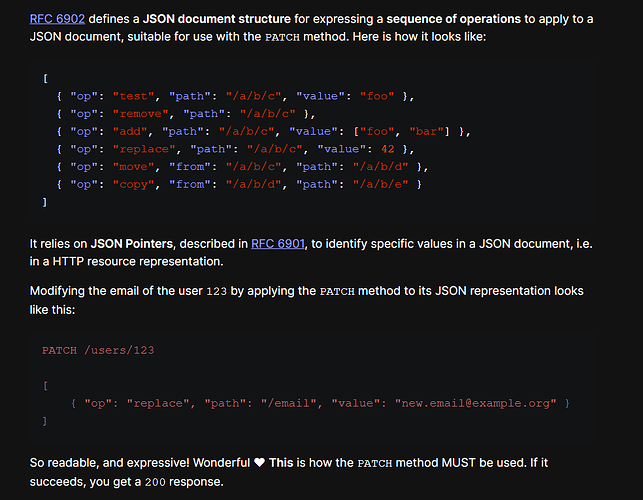Click the "/email" path in second snippet

(x=283, y=403)
